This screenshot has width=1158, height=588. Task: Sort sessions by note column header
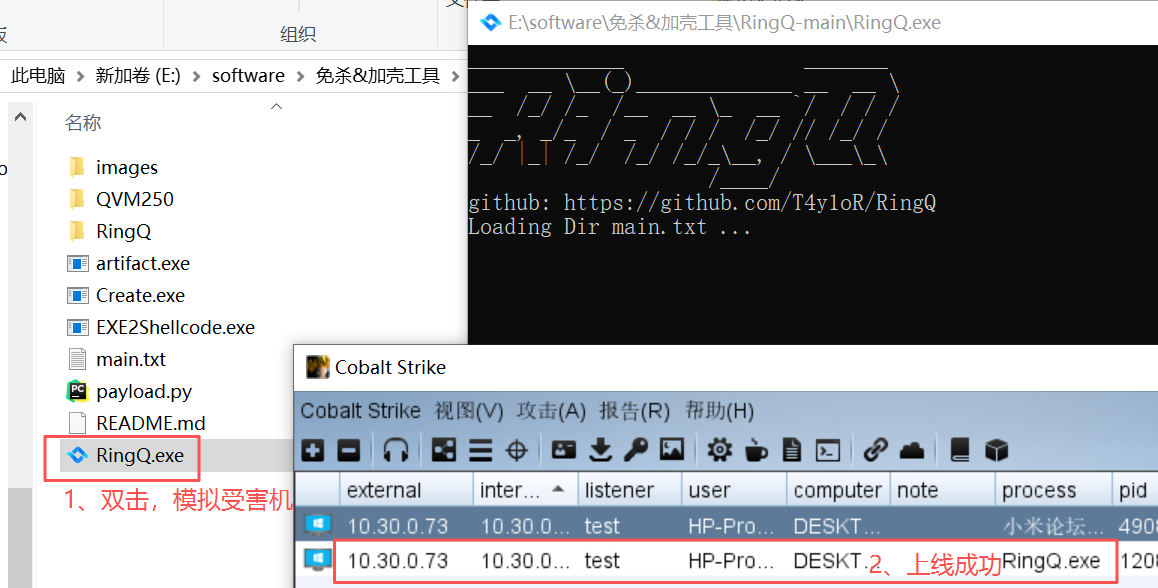(x=942, y=490)
